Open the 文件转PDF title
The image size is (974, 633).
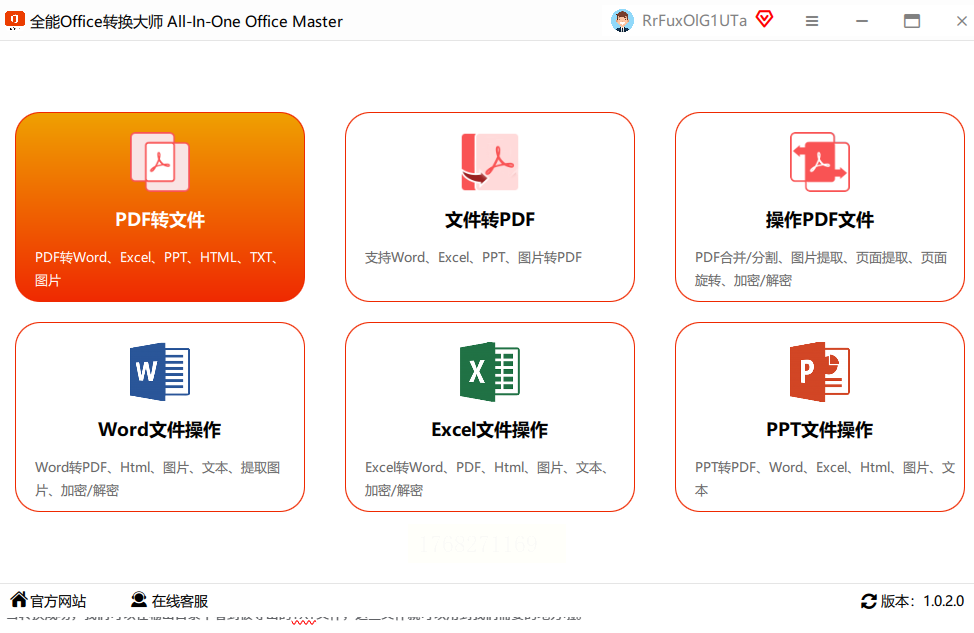pyautogui.click(x=489, y=220)
